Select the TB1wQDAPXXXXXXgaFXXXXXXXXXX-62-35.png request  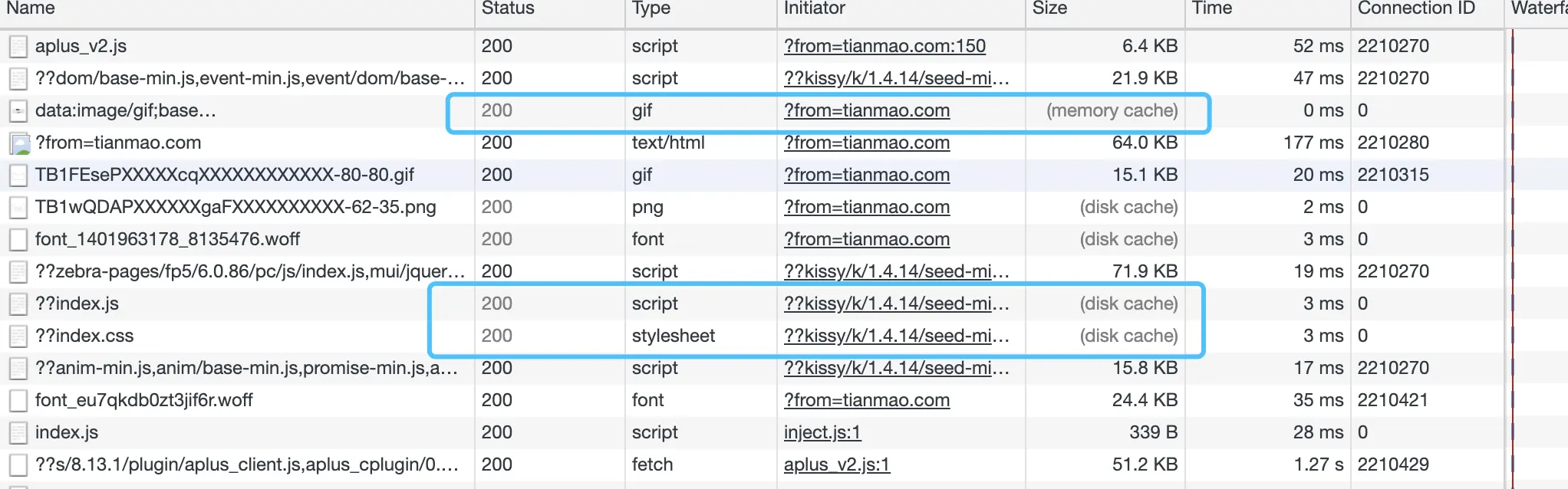(x=235, y=207)
